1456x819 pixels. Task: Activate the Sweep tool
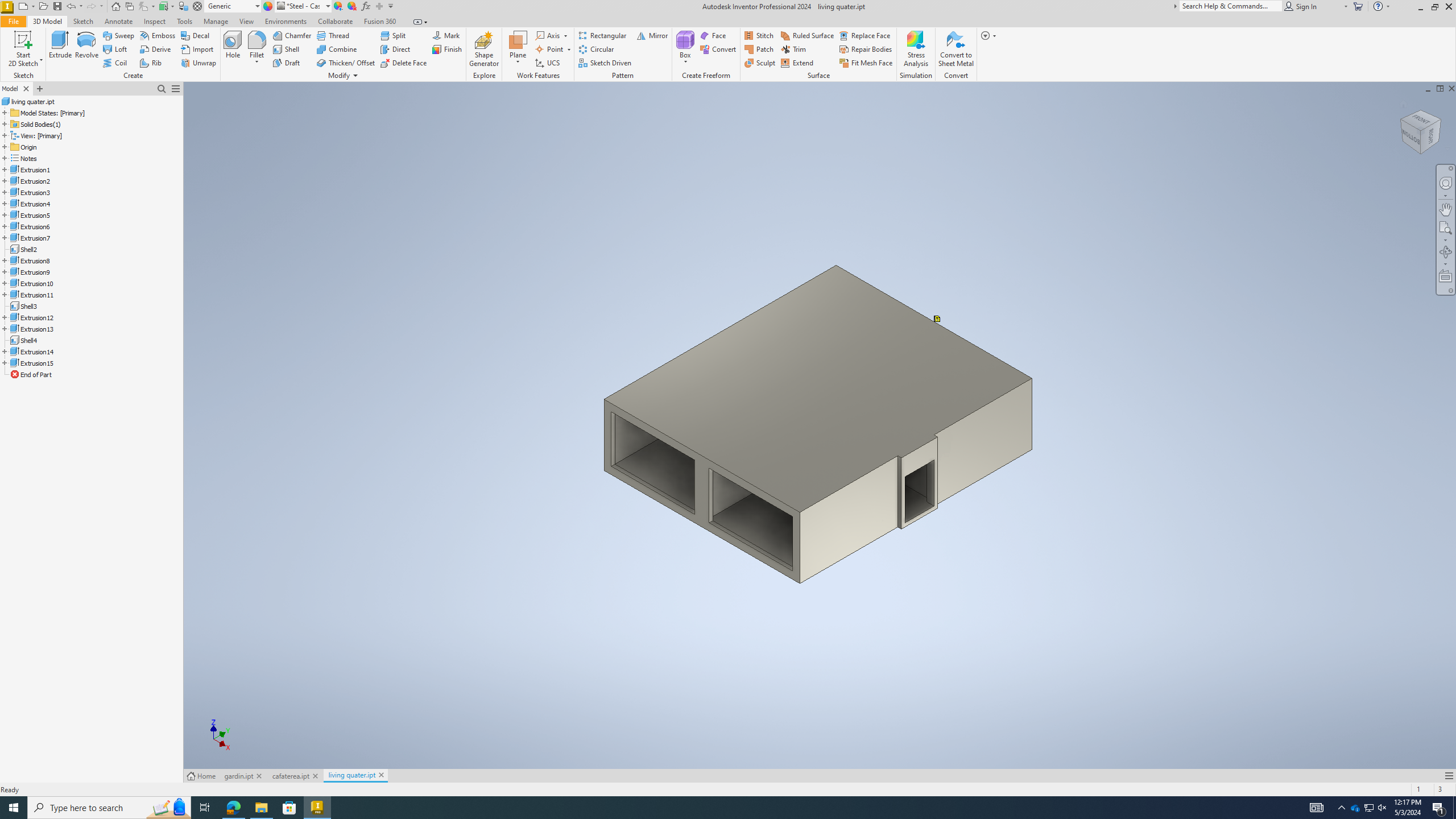tap(118, 35)
